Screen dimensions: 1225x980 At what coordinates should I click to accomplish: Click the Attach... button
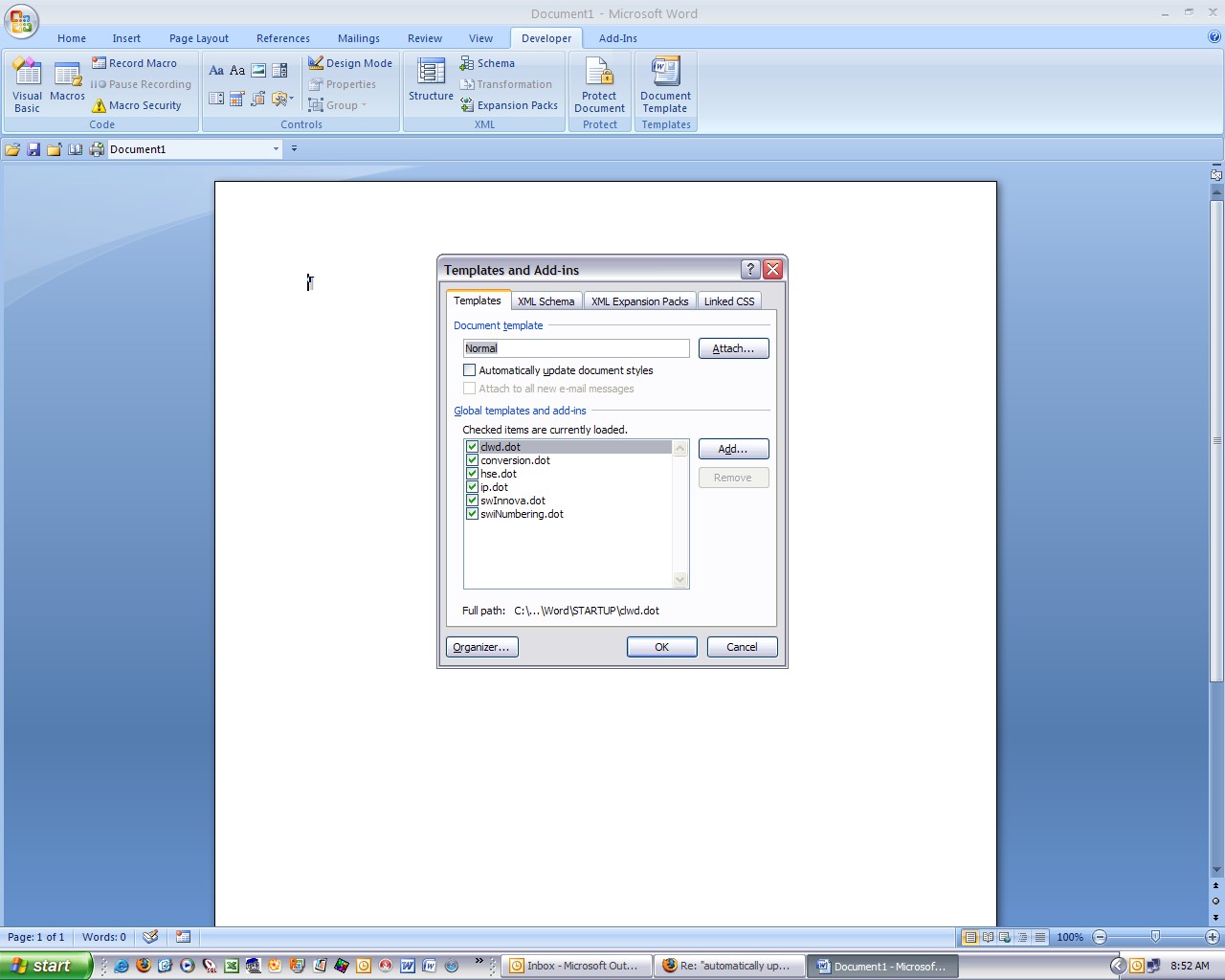point(733,348)
